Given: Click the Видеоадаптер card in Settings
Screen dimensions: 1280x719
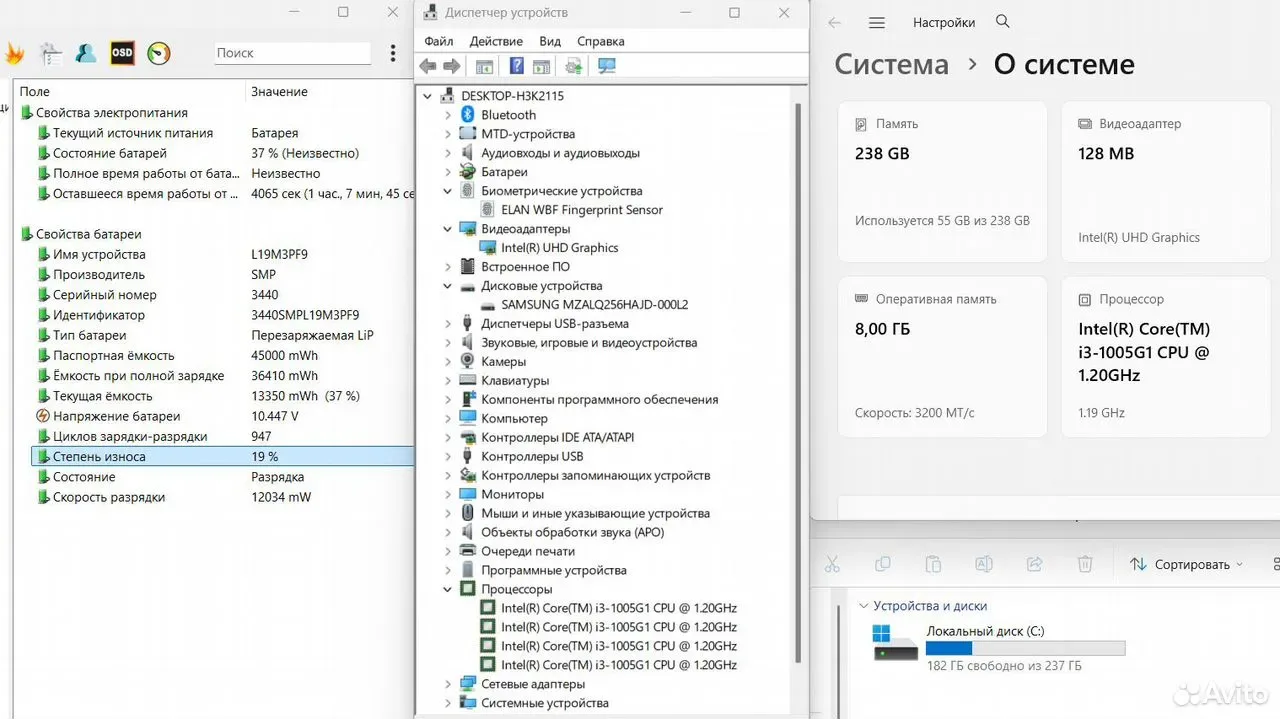Looking at the screenshot, I should point(1166,181).
